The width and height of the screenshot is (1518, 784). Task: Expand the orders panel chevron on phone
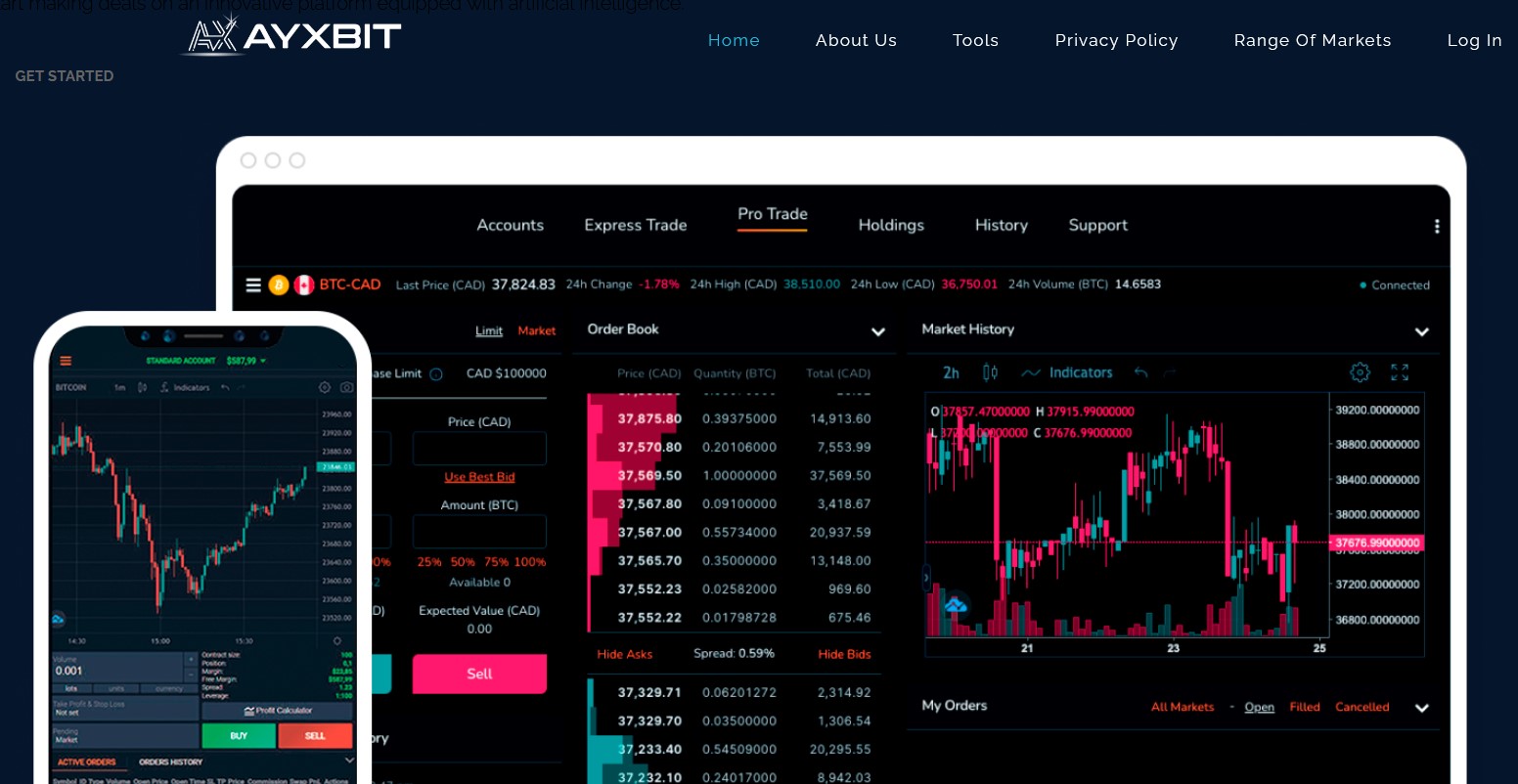click(x=349, y=761)
